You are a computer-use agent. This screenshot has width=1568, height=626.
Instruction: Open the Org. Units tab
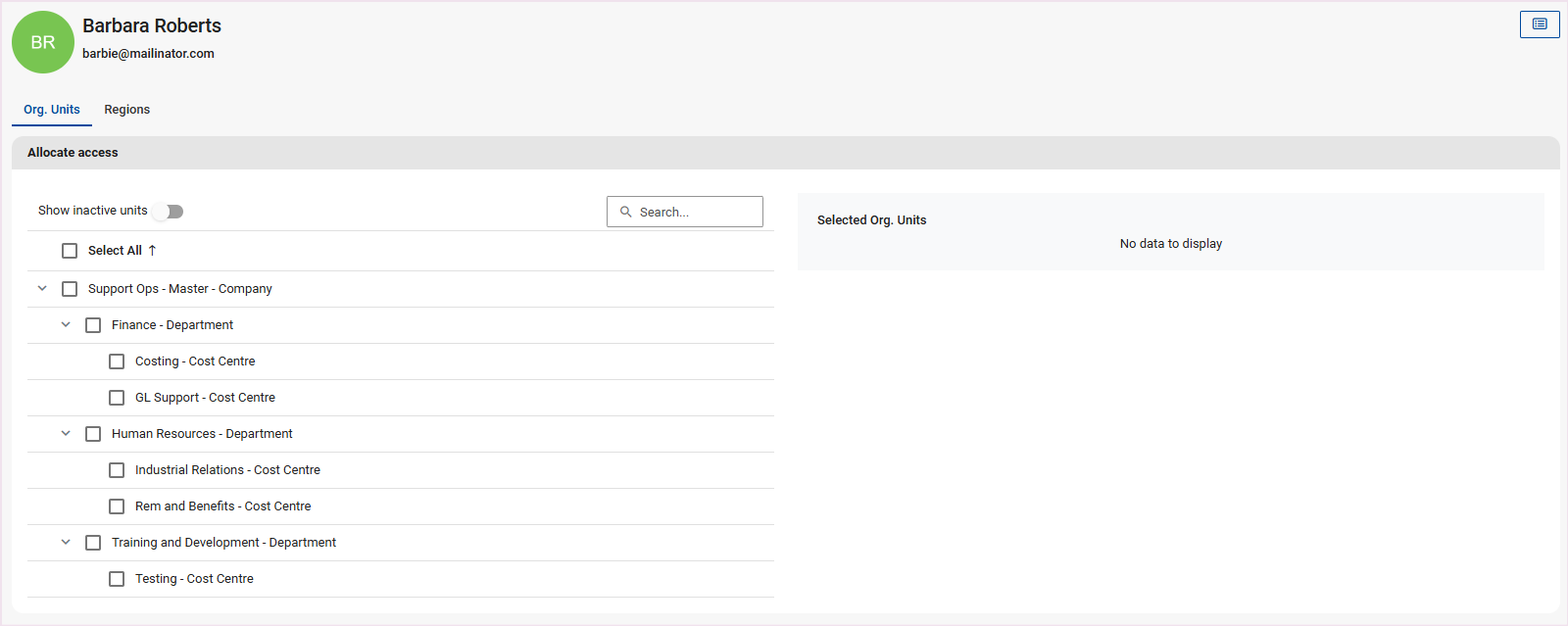(x=52, y=110)
